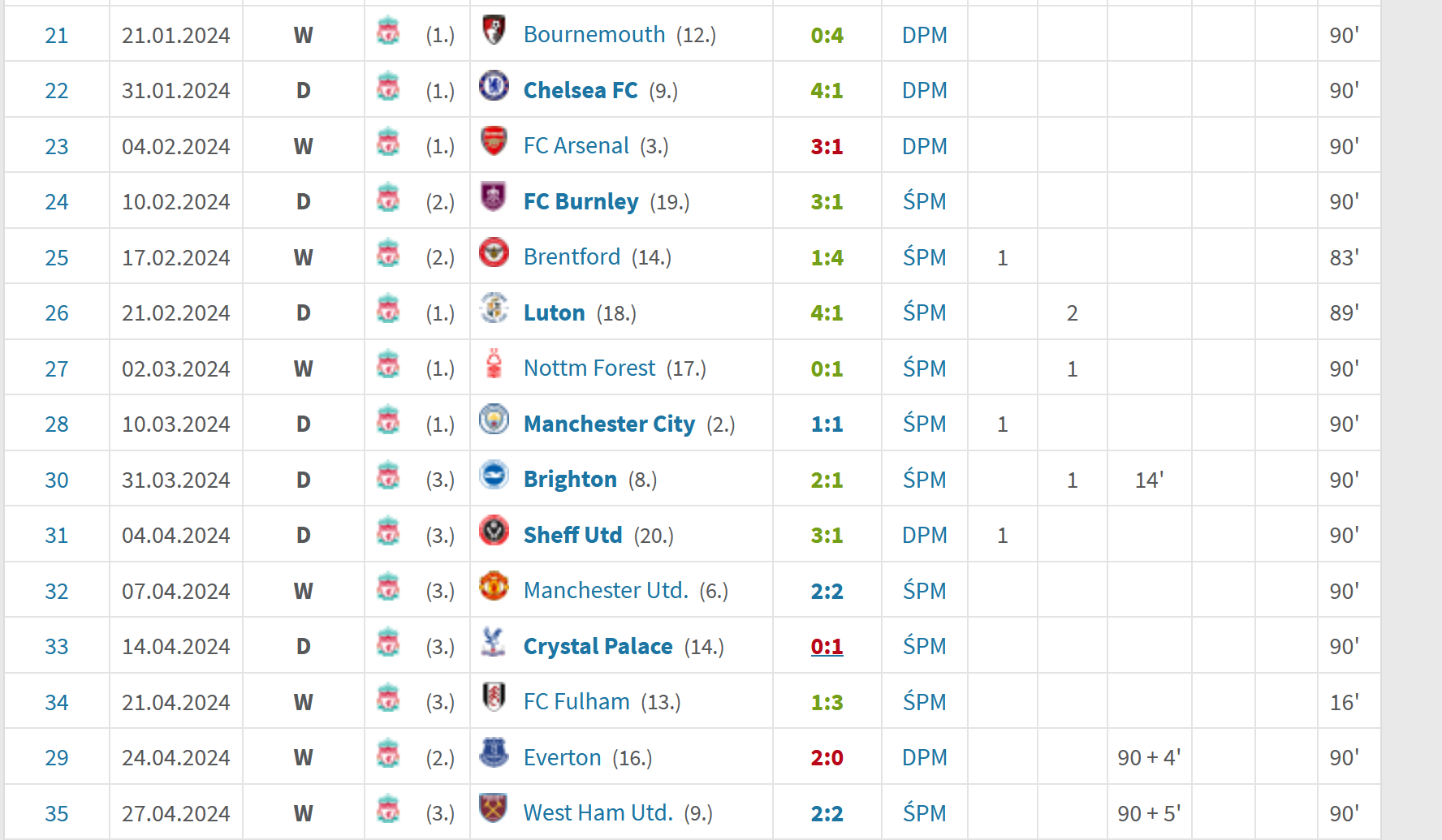Click the FC Arsenal club crest
The image size is (1442, 840).
pyautogui.click(x=494, y=141)
